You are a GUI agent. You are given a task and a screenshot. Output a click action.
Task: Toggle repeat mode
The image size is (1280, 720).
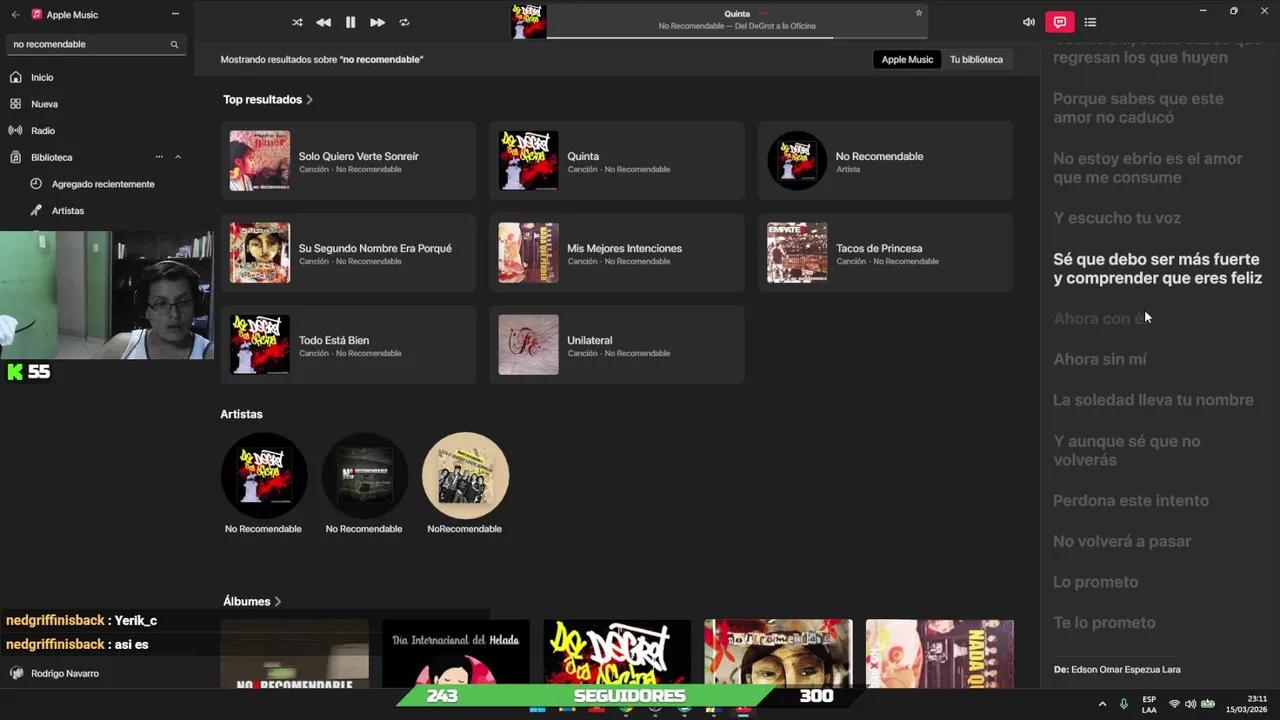click(x=404, y=22)
